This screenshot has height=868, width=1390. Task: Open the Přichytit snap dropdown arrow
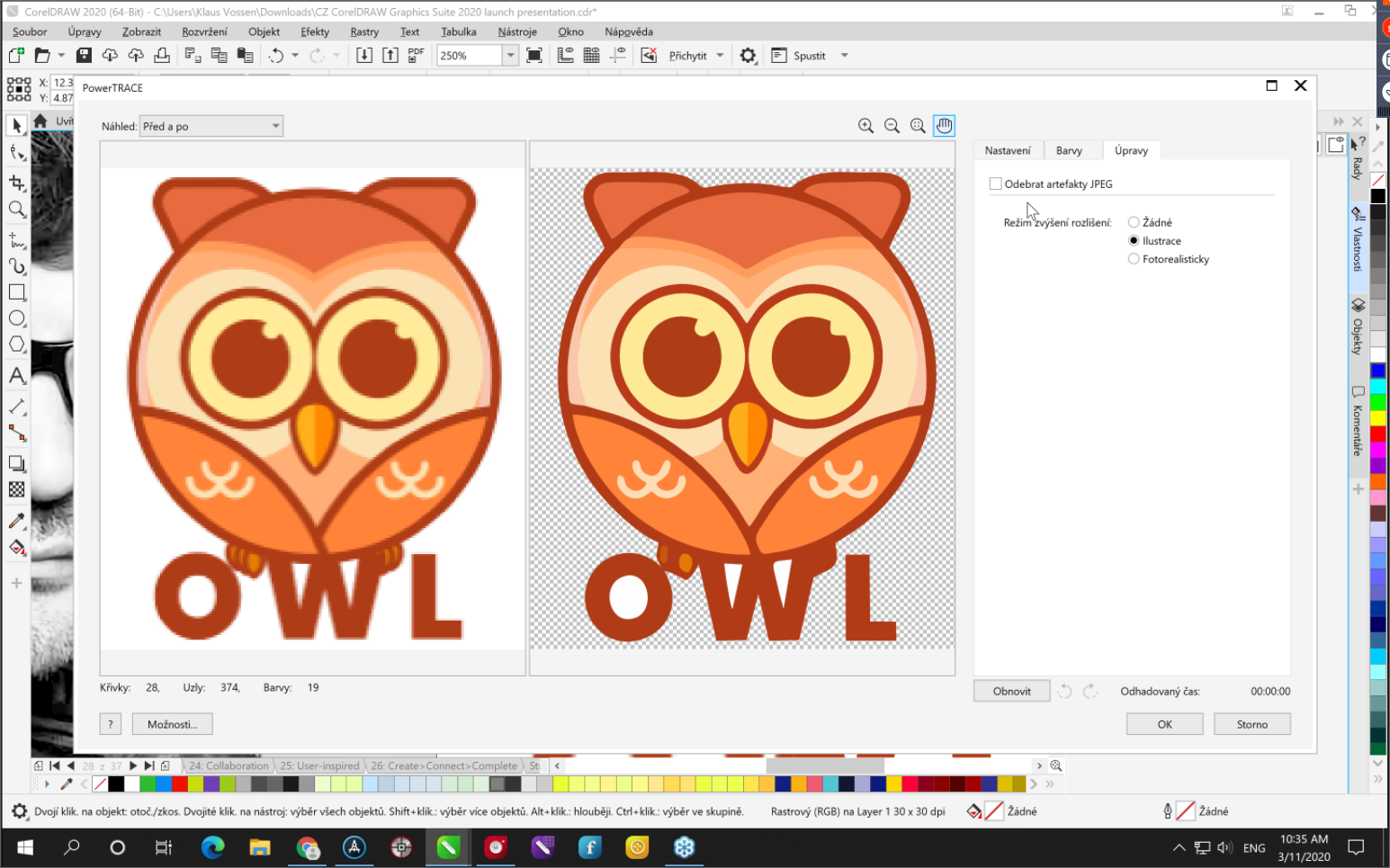[x=720, y=56]
